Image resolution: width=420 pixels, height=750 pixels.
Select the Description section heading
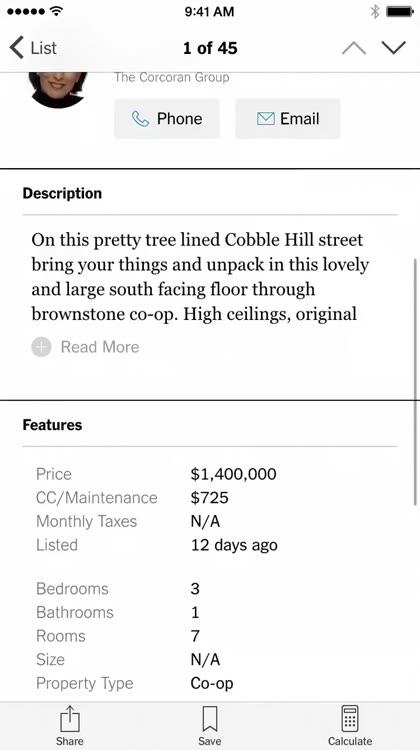point(62,193)
